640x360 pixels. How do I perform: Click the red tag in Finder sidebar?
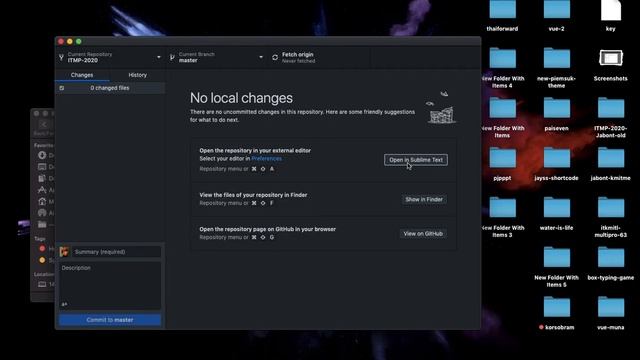[42, 248]
